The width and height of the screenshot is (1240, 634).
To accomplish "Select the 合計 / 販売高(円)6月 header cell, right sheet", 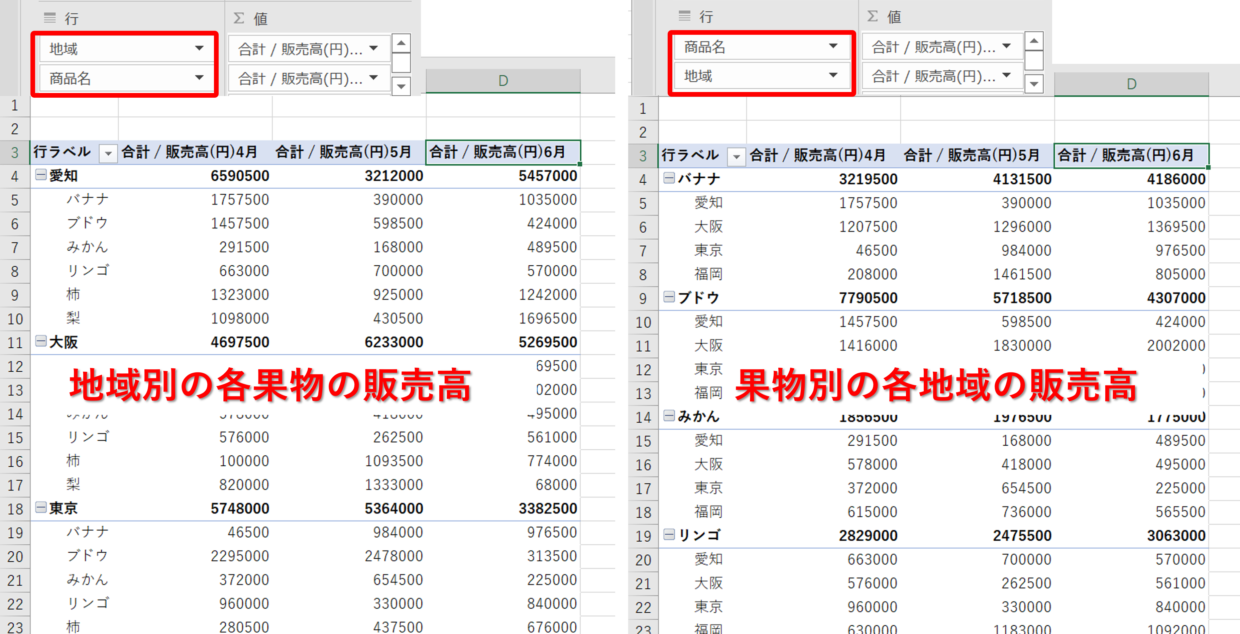I will (1131, 156).
